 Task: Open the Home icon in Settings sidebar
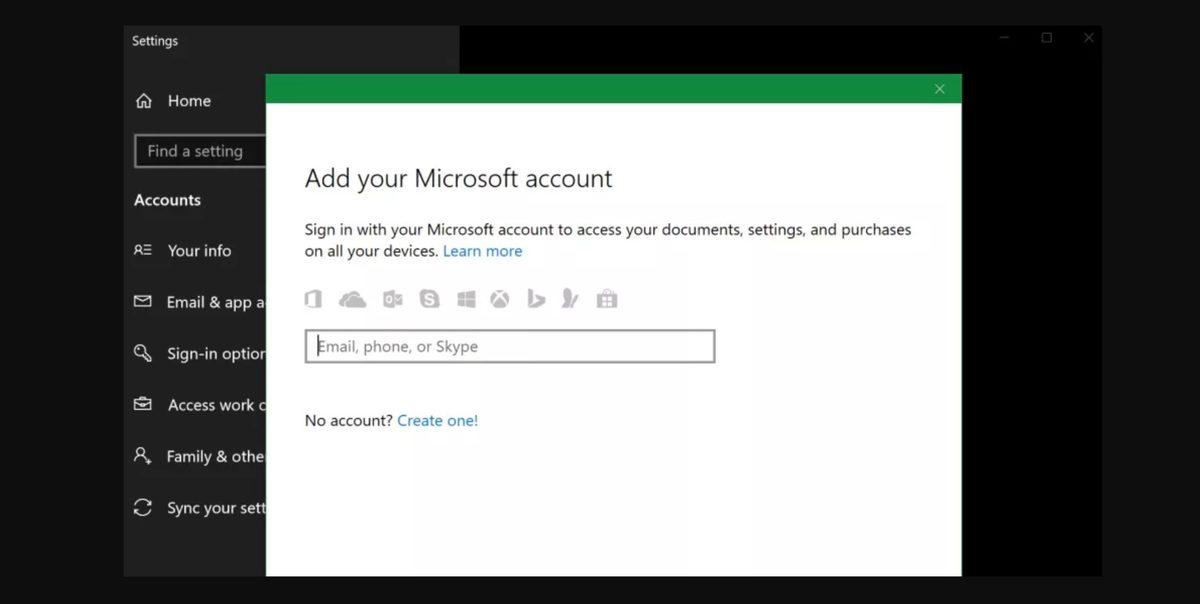point(146,100)
